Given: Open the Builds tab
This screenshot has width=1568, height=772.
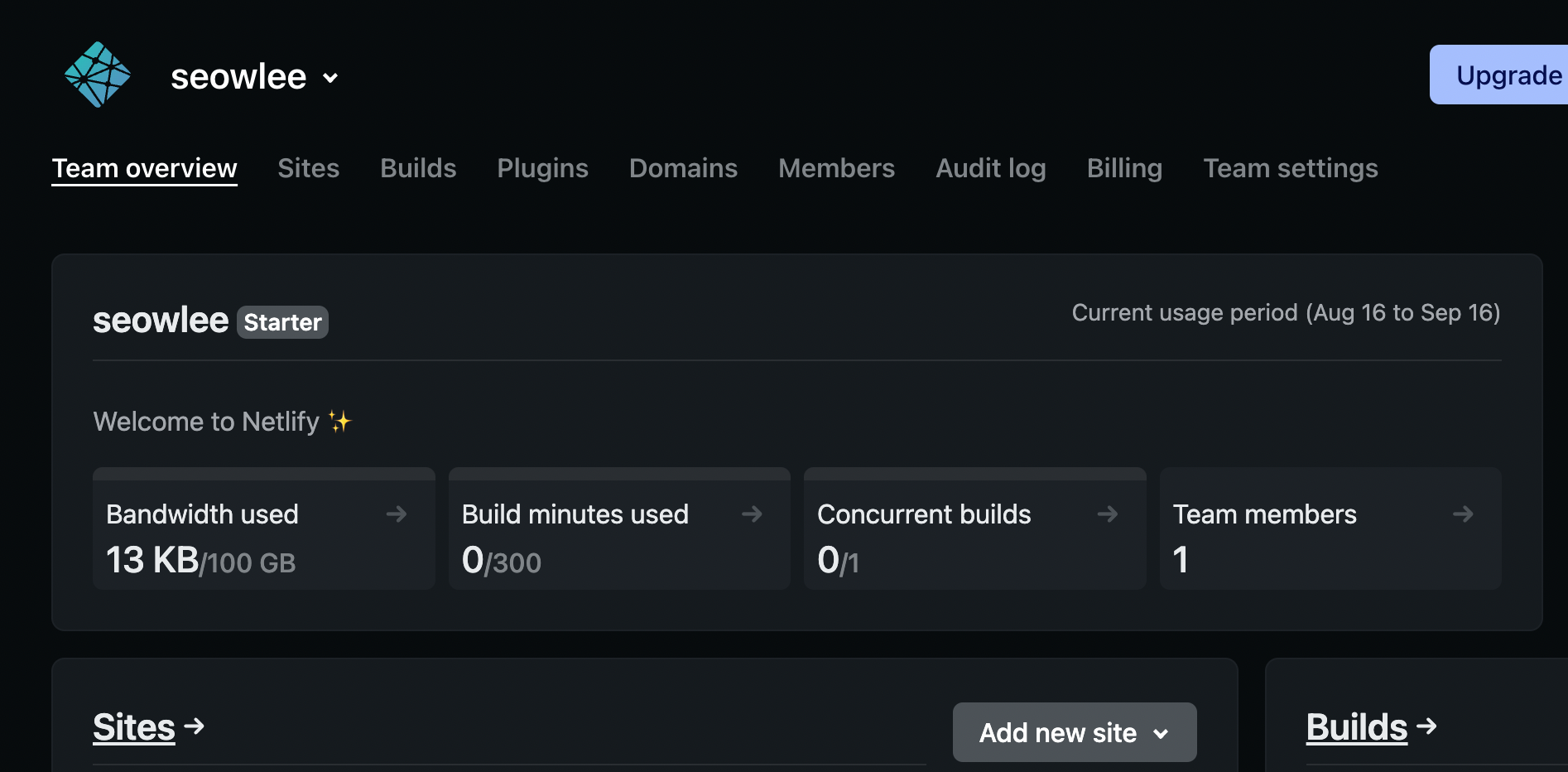Looking at the screenshot, I should (x=418, y=168).
